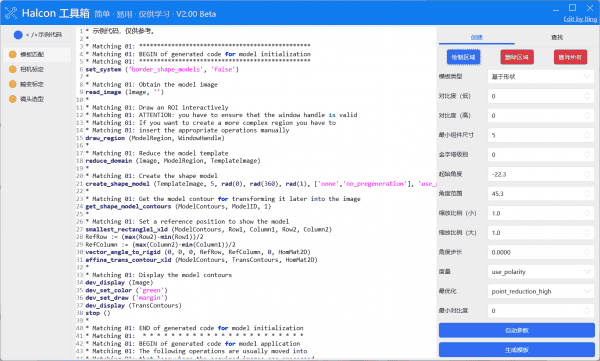This screenshot has width=600, height=361.
Task: Click the affine_trans_contour_xld code on line 31
Action: pos(202,260)
